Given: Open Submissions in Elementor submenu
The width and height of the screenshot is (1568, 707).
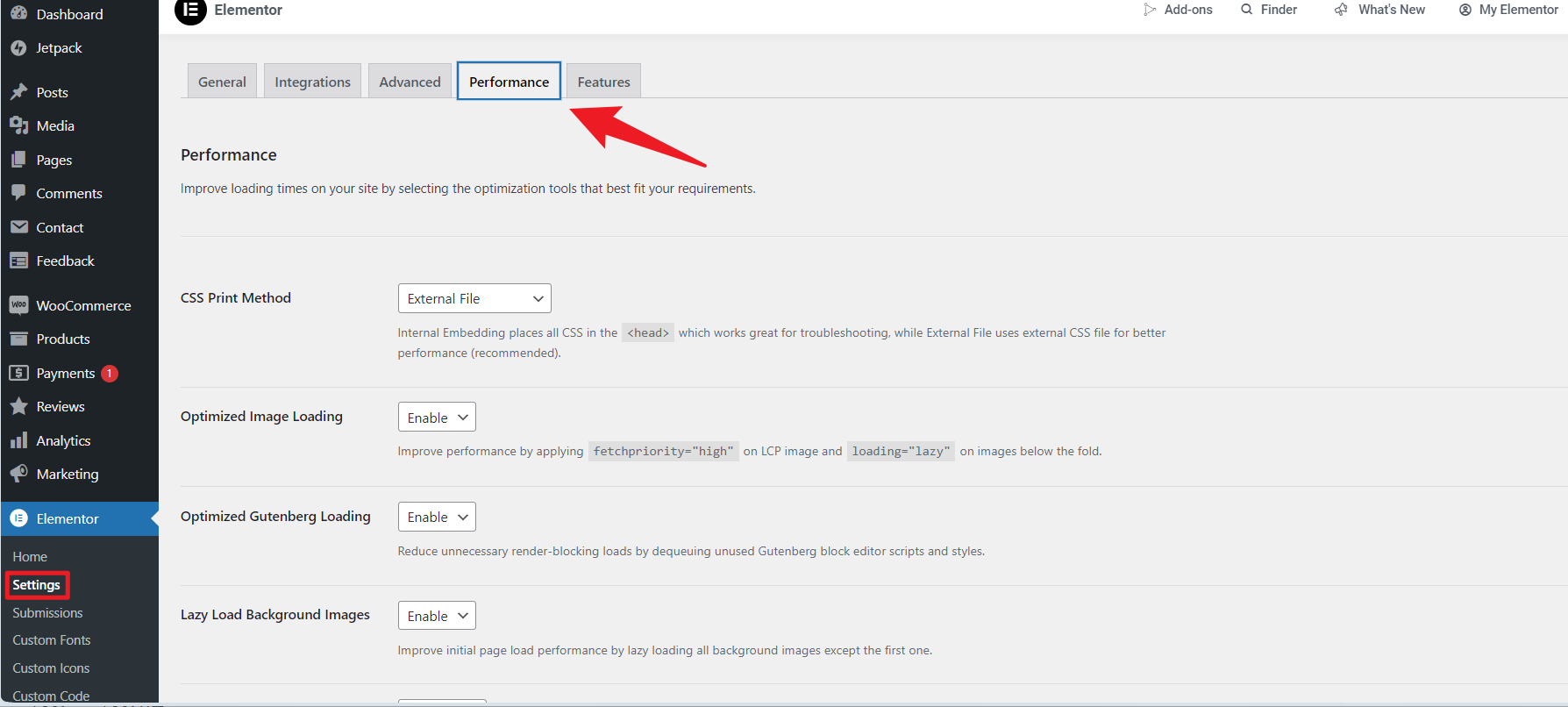Looking at the screenshot, I should point(47,612).
